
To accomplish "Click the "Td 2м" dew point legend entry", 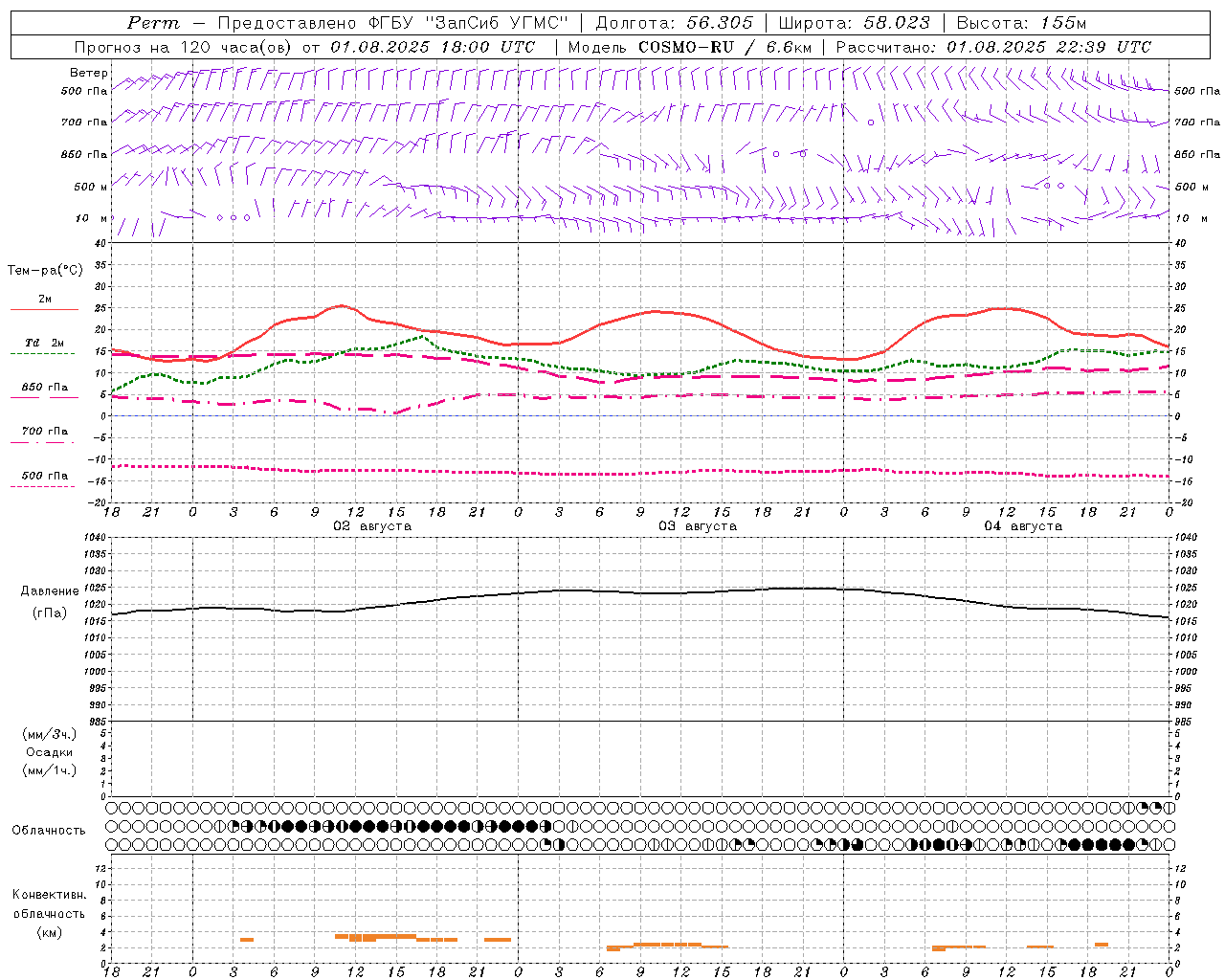I will click(x=45, y=343).
